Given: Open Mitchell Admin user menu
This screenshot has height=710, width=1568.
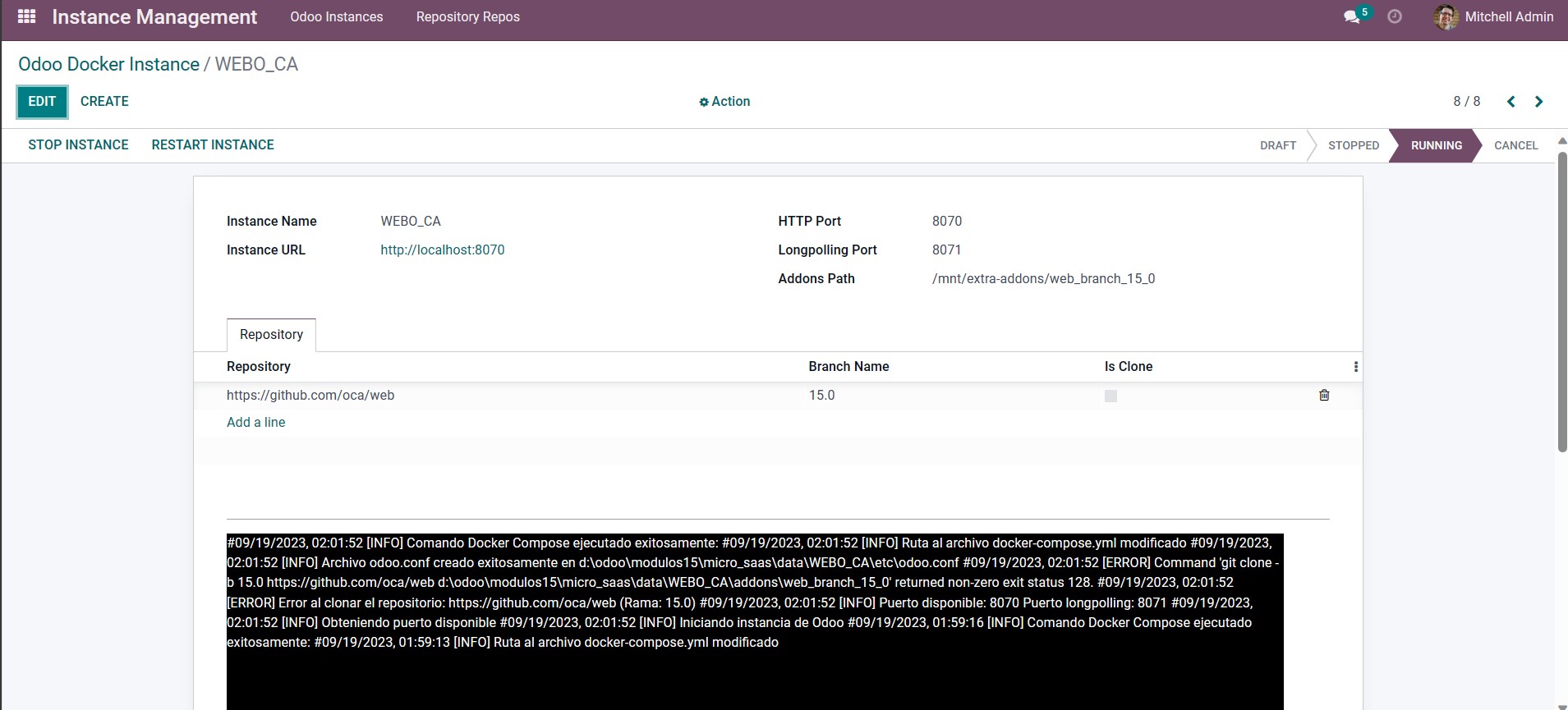Looking at the screenshot, I should [x=1493, y=16].
